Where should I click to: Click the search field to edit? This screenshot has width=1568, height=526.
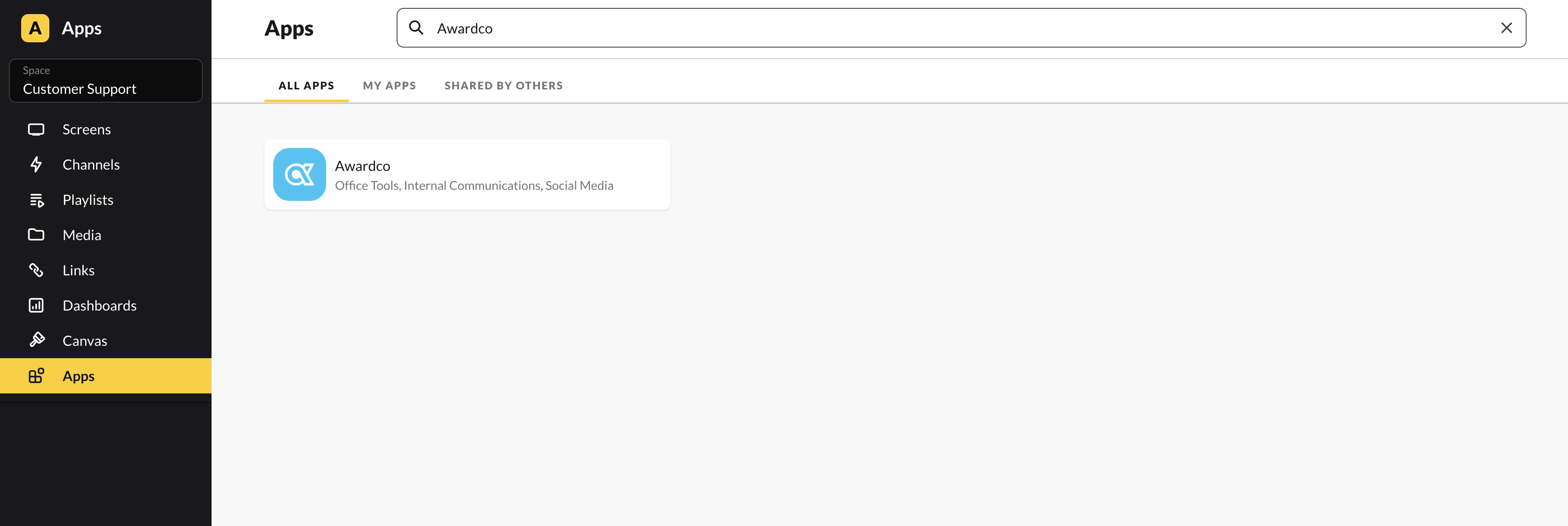(961, 27)
